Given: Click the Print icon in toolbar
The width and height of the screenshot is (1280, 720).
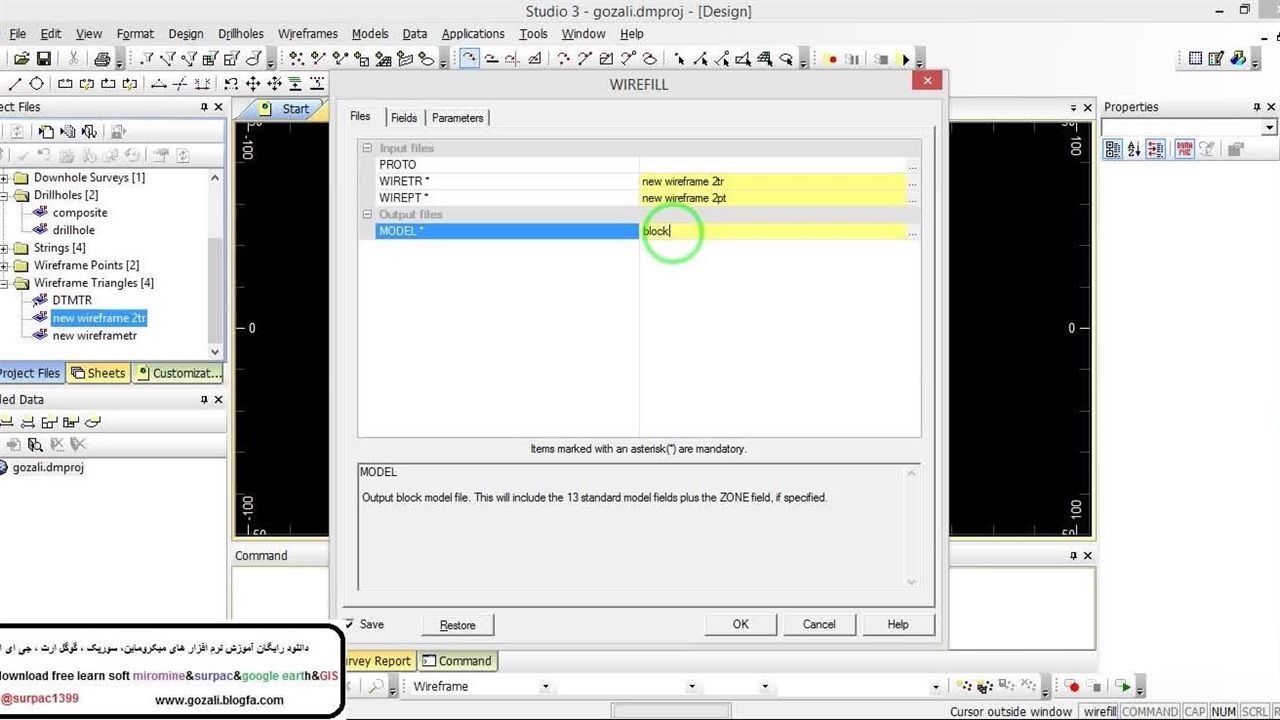Looking at the screenshot, I should tap(101, 60).
